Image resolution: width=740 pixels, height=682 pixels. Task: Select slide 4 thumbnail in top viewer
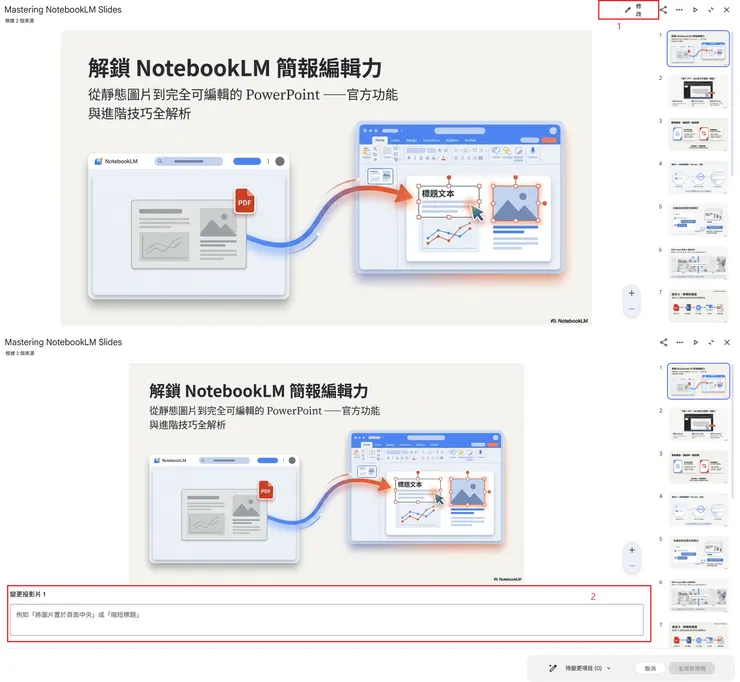(698, 177)
